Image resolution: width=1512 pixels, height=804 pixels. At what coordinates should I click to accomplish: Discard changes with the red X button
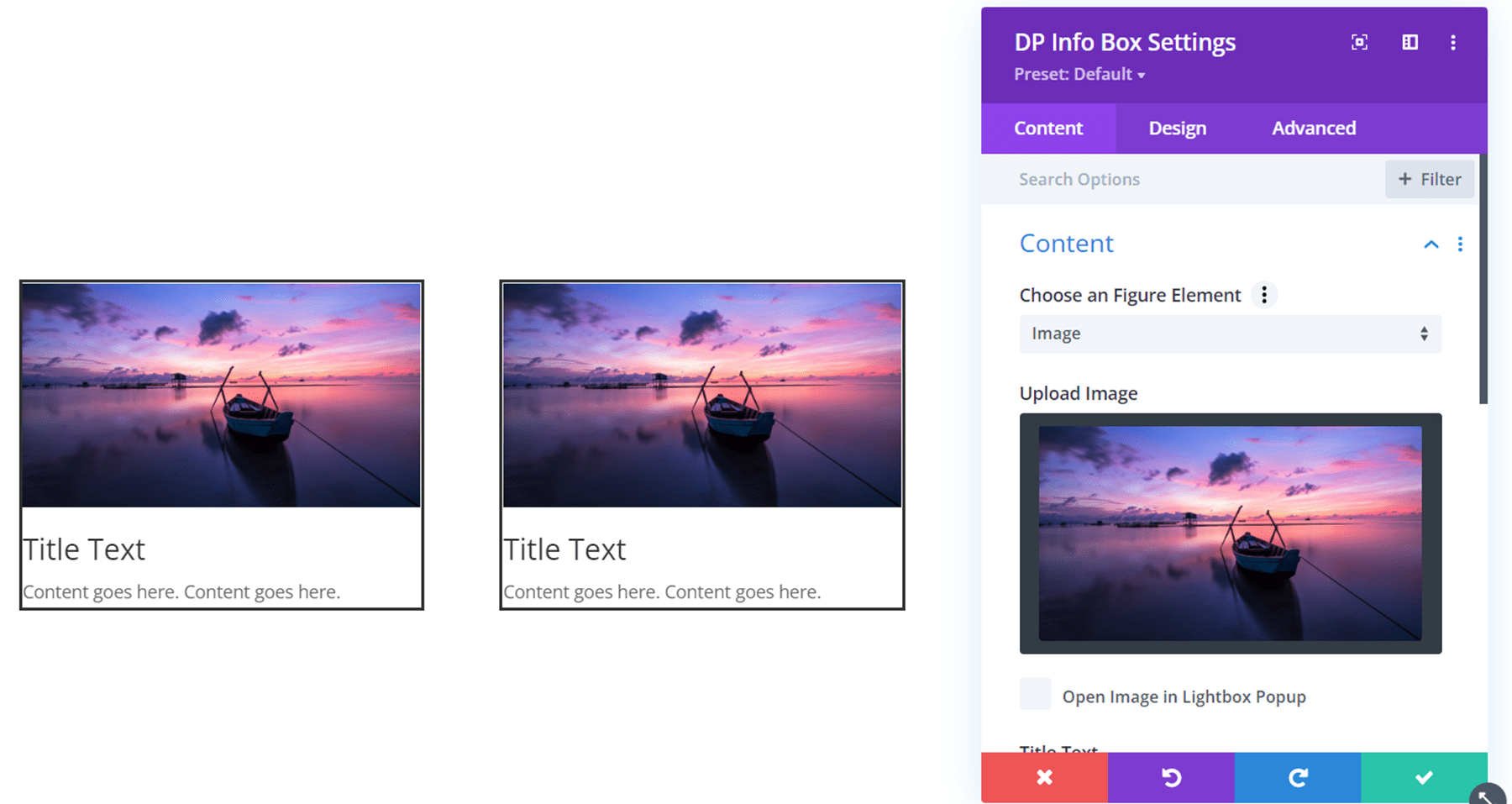pyautogui.click(x=1045, y=777)
